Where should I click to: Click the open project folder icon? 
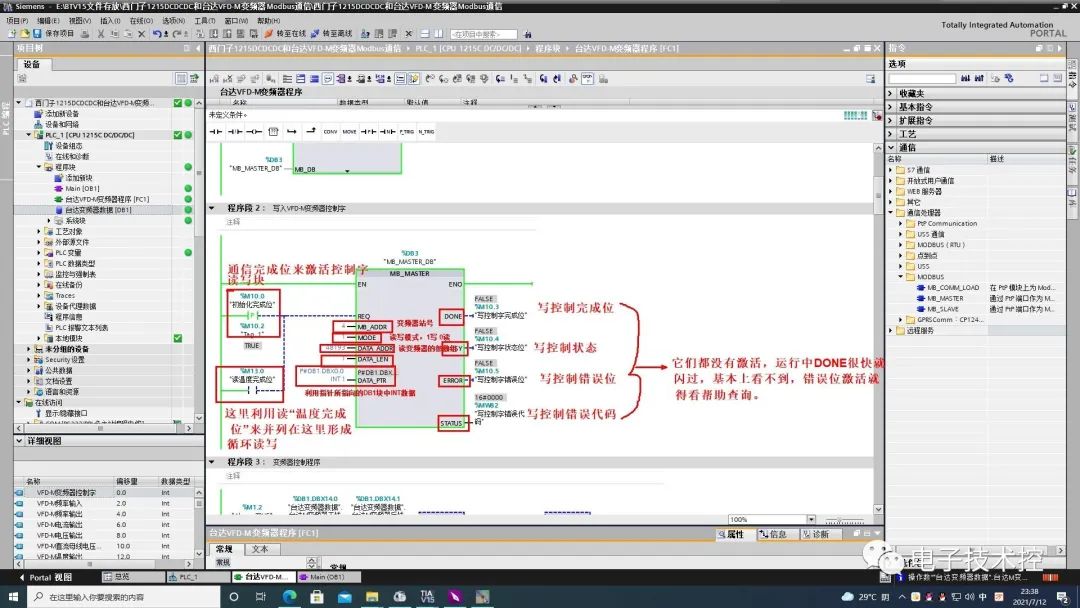24,33
